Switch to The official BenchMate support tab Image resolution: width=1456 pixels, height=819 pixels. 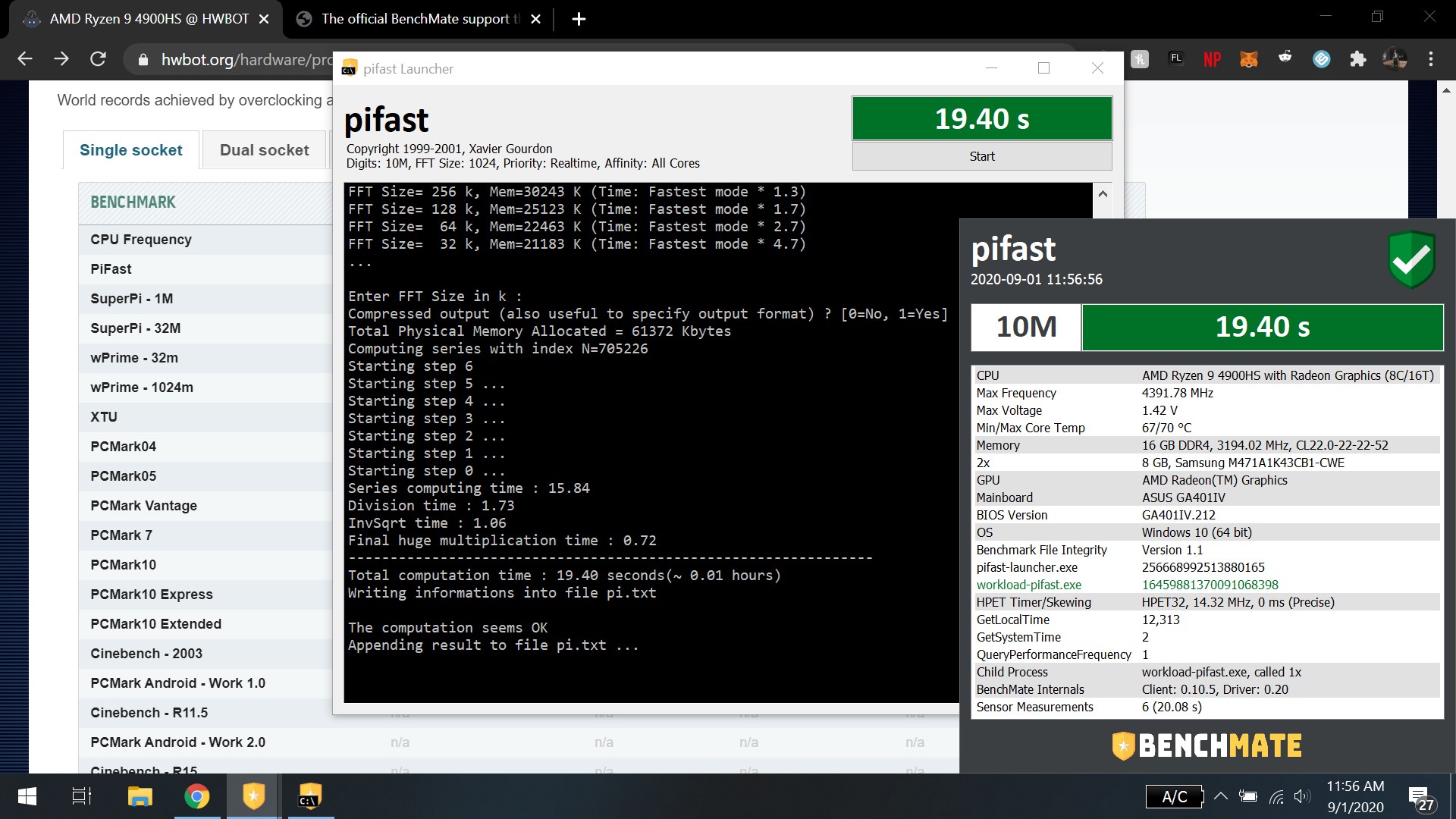pos(417,19)
